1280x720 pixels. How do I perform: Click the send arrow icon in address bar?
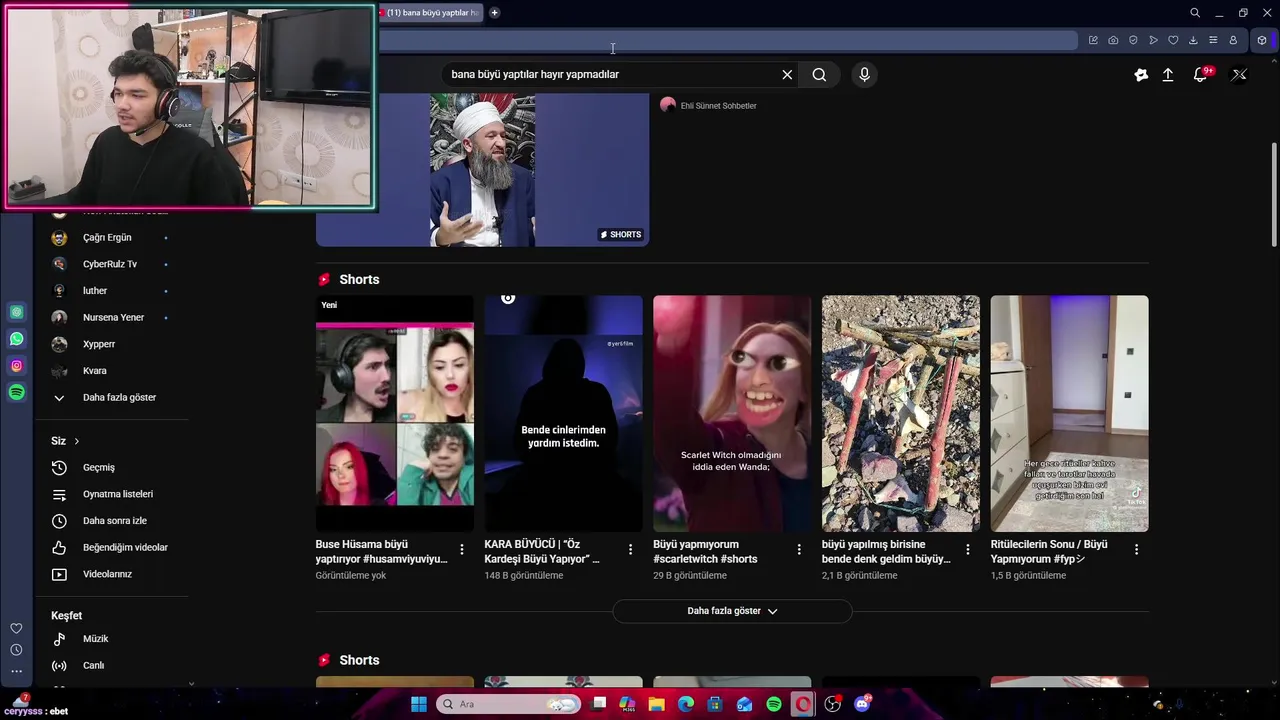(1153, 40)
